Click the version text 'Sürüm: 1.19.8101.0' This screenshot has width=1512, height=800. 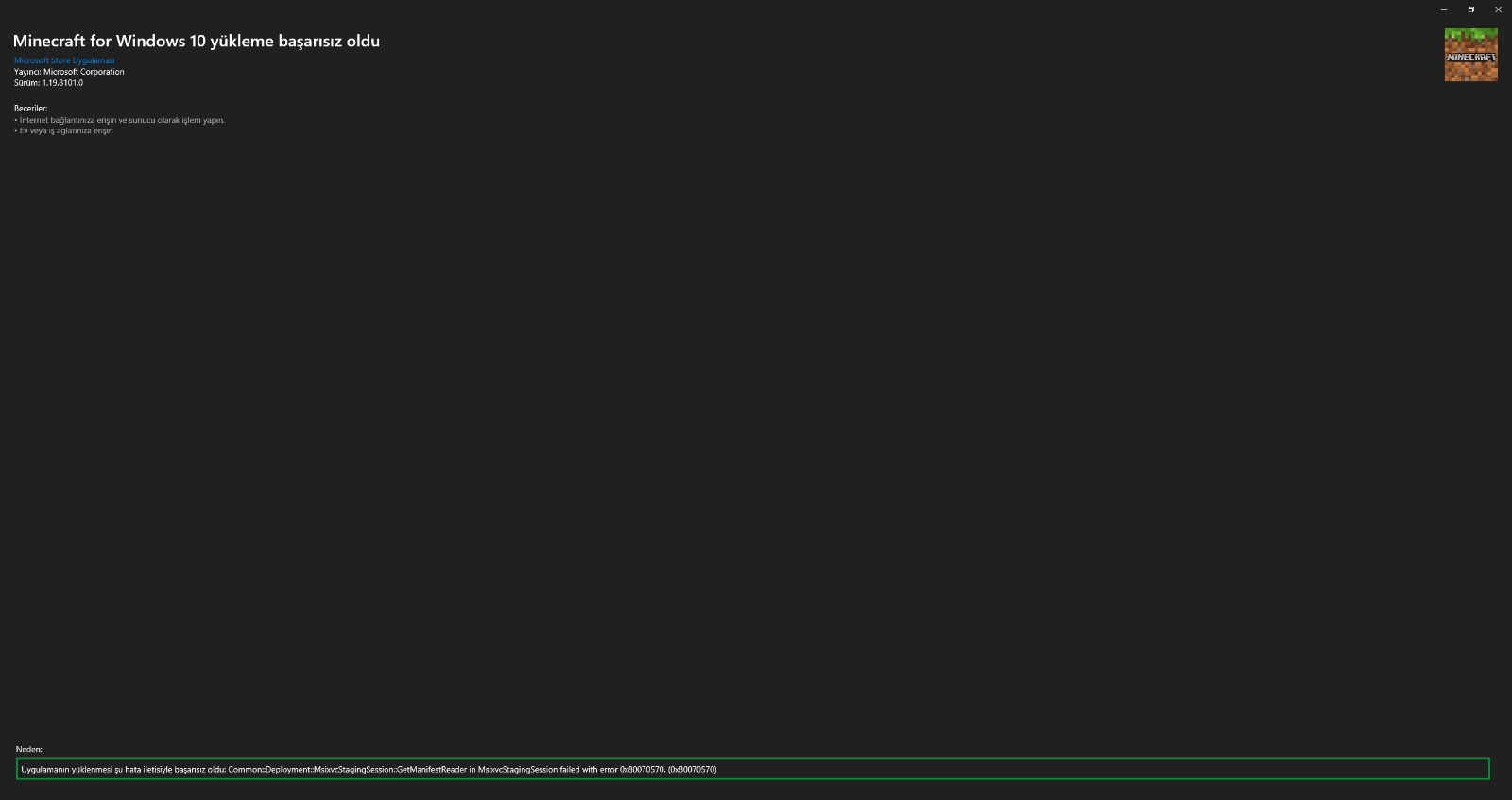(48, 83)
